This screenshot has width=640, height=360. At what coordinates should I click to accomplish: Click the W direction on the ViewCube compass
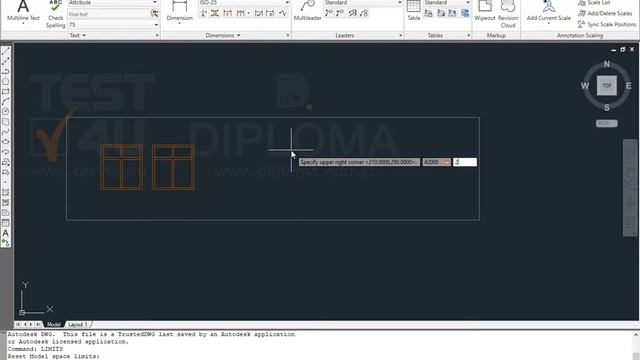point(585,86)
